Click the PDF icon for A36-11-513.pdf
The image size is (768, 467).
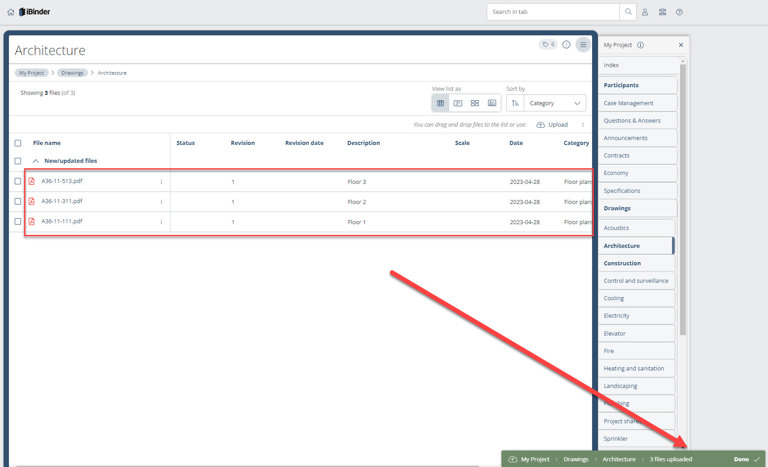point(32,181)
